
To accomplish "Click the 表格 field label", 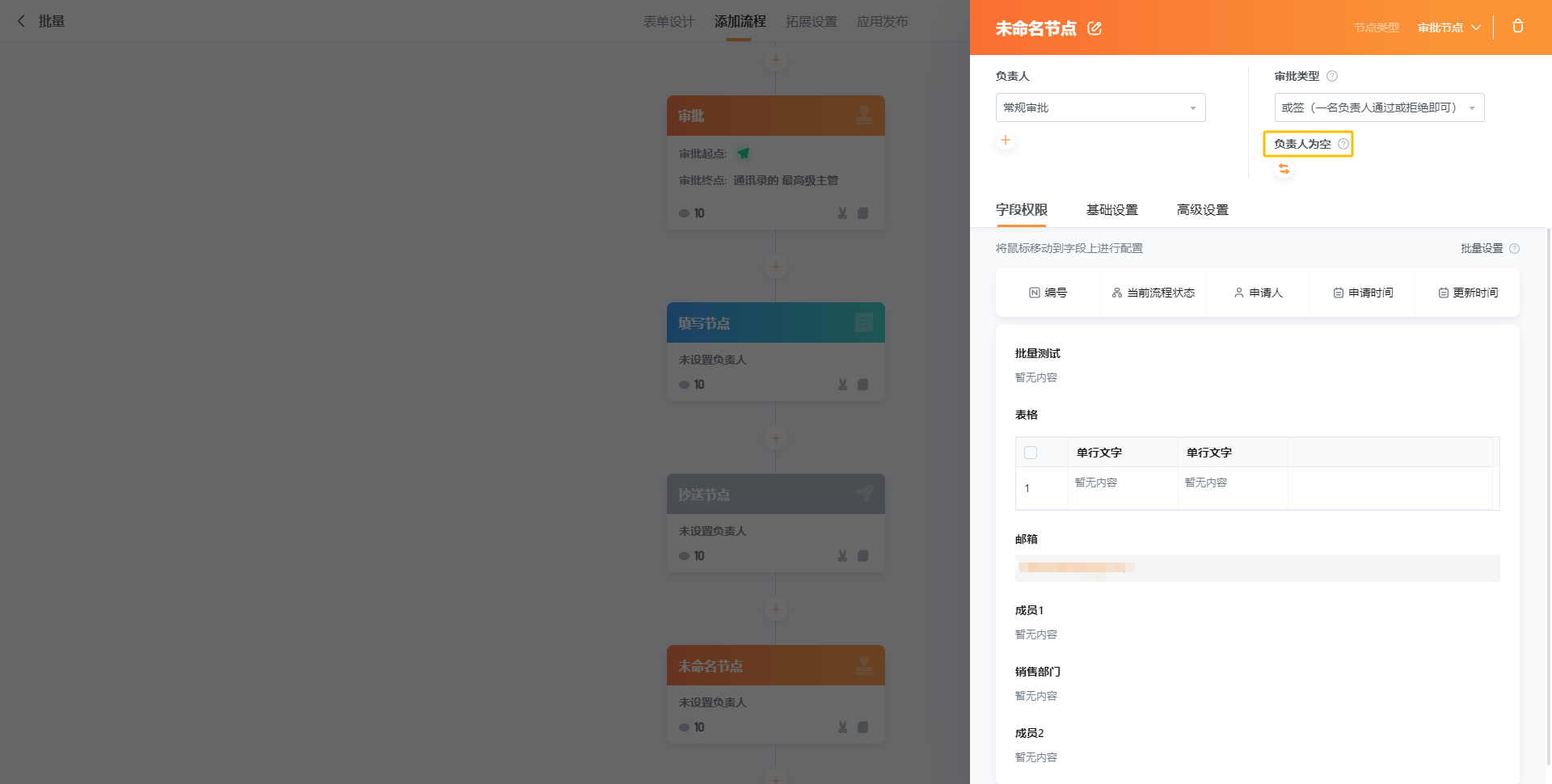I will pos(1026,415).
